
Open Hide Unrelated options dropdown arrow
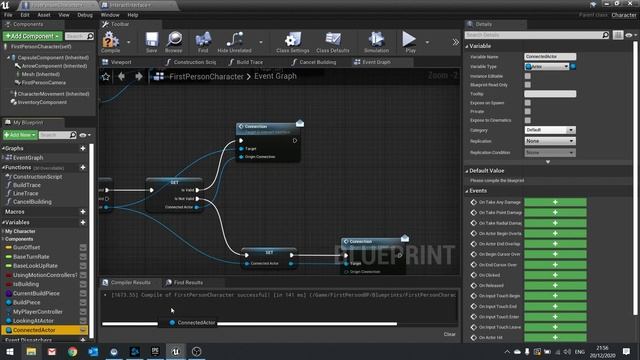(261, 42)
